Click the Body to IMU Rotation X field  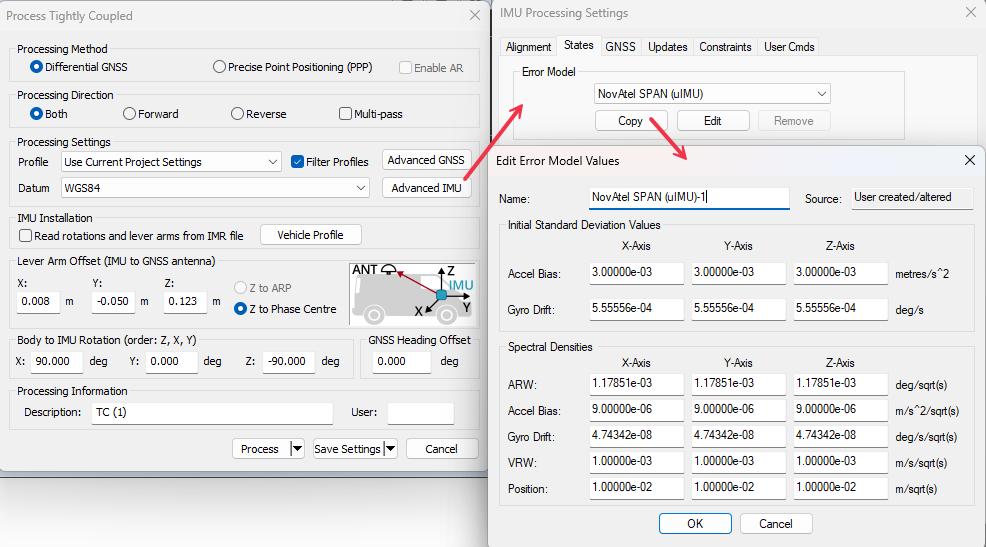point(56,362)
